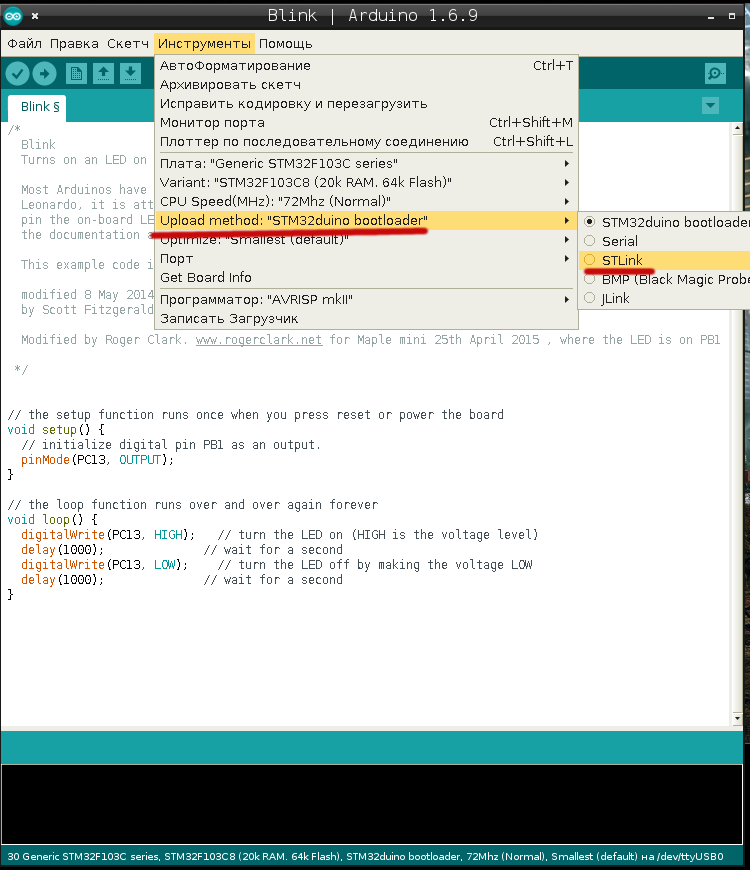Expand the Upload method submenu
This screenshot has width=750, height=870.
point(366,220)
